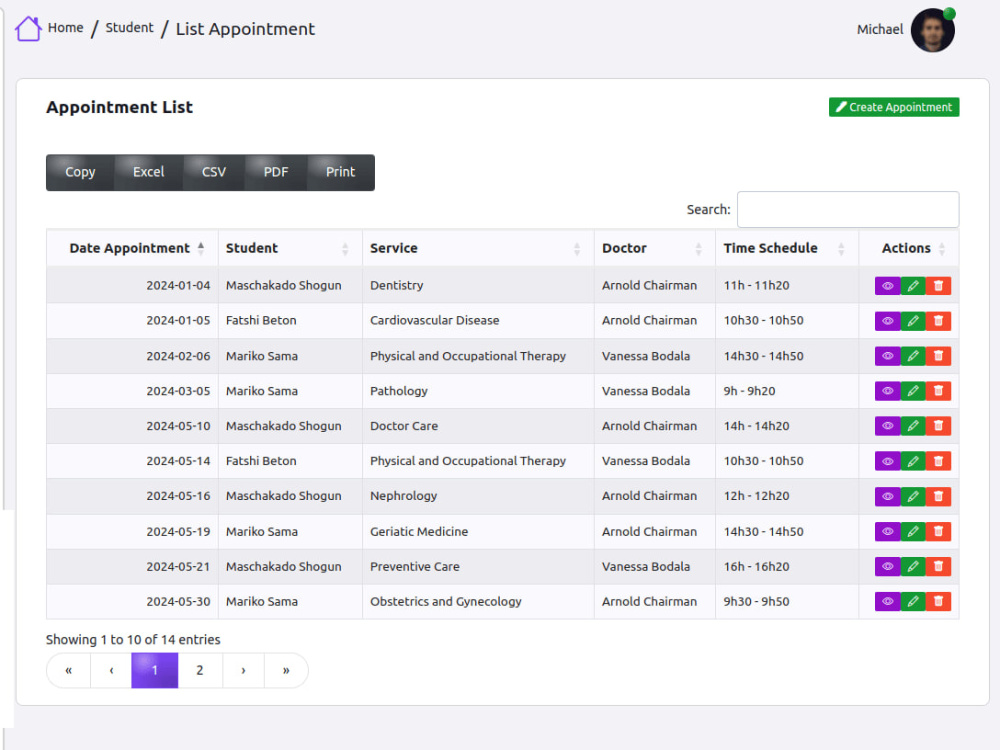
Task: Click the Home house icon
Action: [28, 29]
